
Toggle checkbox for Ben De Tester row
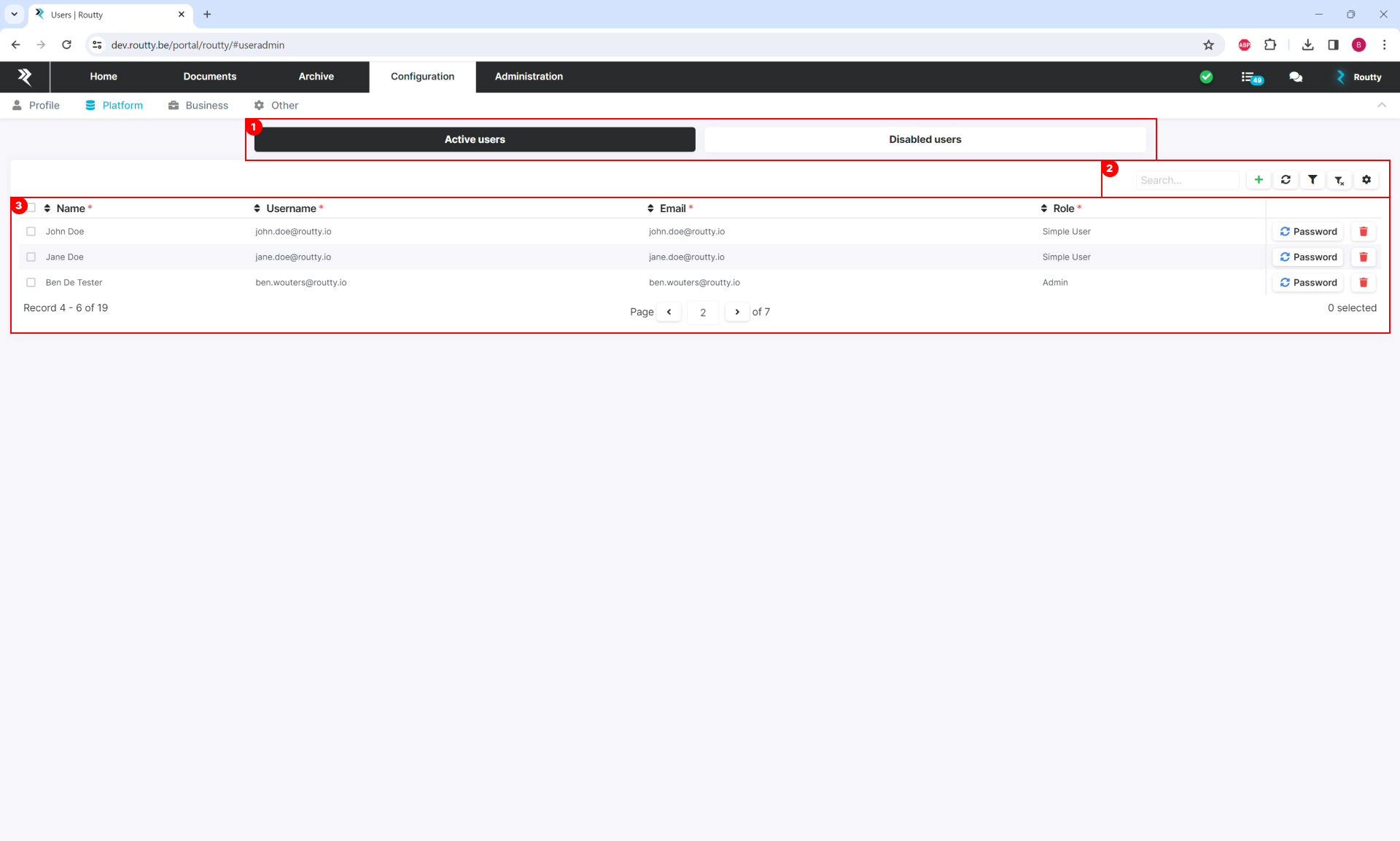[30, 282]
